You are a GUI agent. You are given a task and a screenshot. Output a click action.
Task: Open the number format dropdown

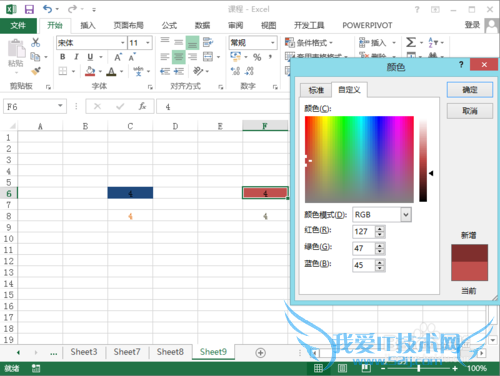pyautogui.click(x=273, y=43)
